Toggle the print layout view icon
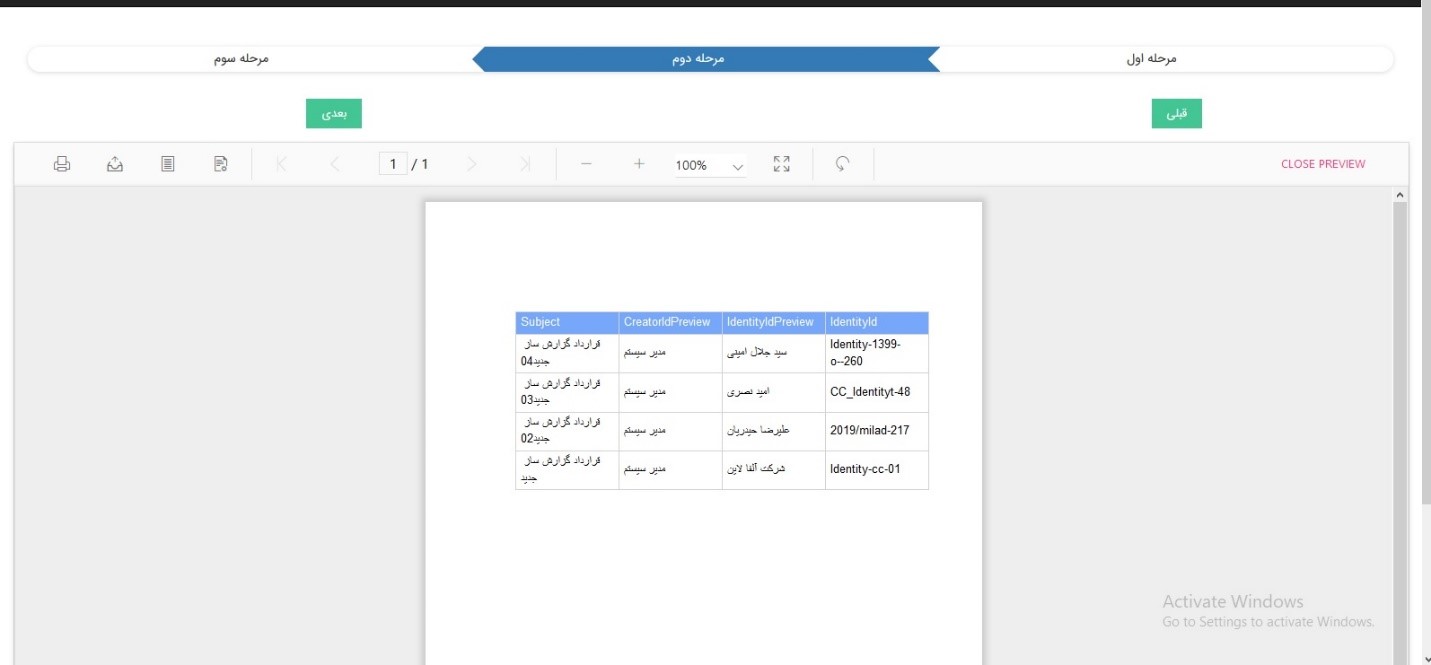Viewport: 1431px width, 665px height. tap(168, 164)
